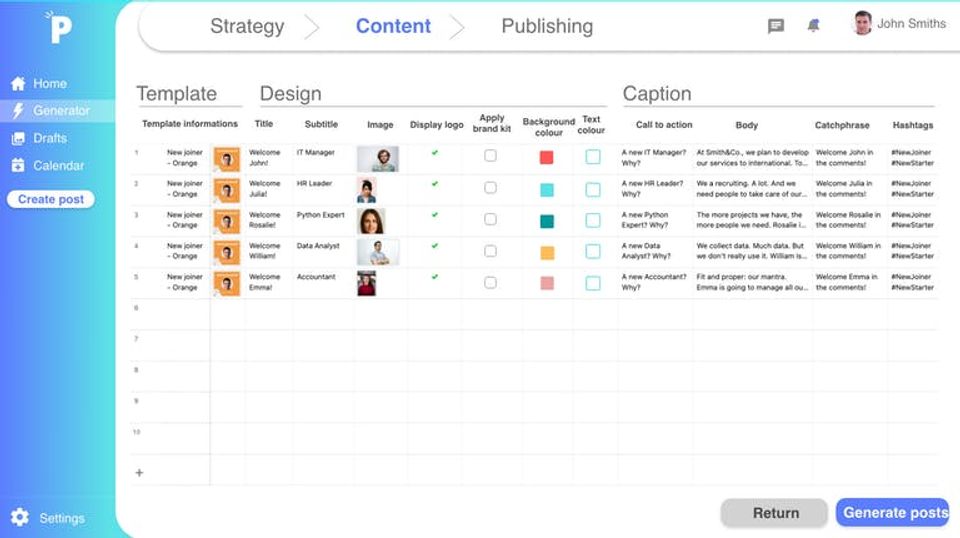Click the Calendar sidebar icon
Image resolution: width=960 pixels, height=538 pixels.
pos(18,166)
